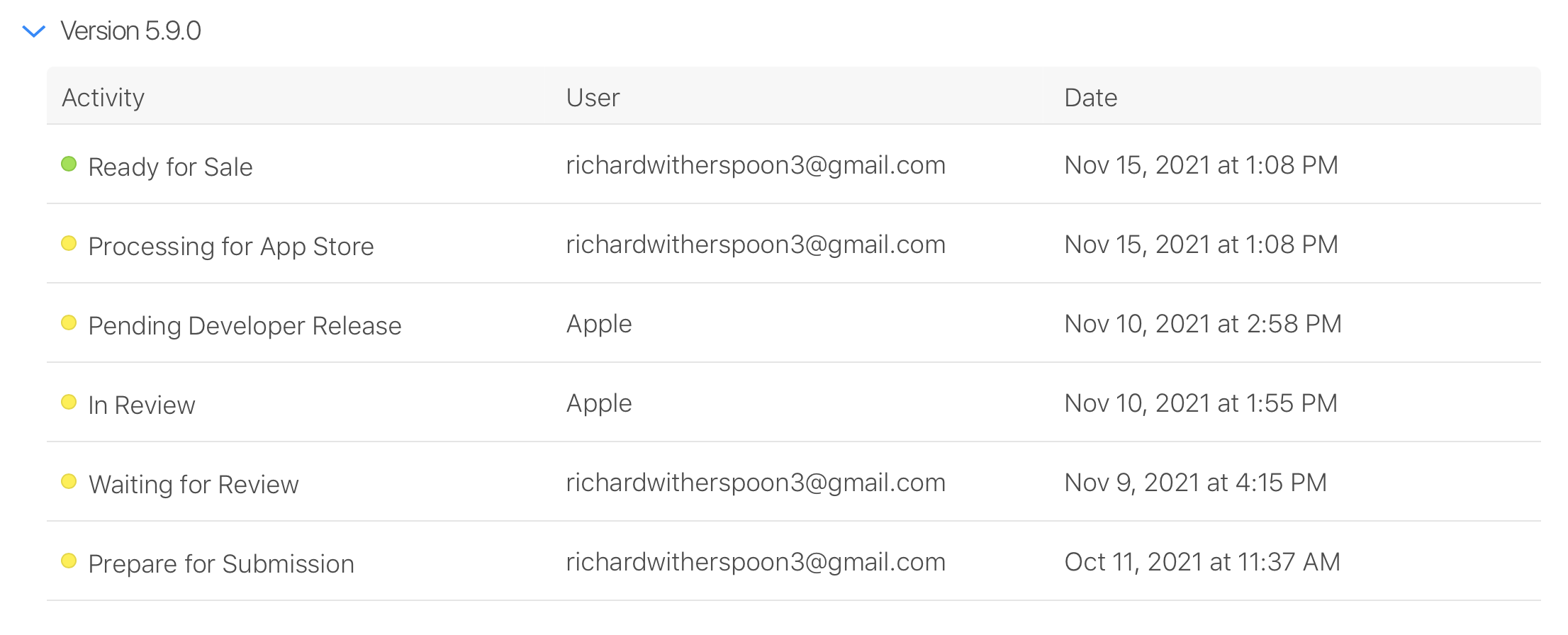Click the Date column header

(x=1090, y=97)
